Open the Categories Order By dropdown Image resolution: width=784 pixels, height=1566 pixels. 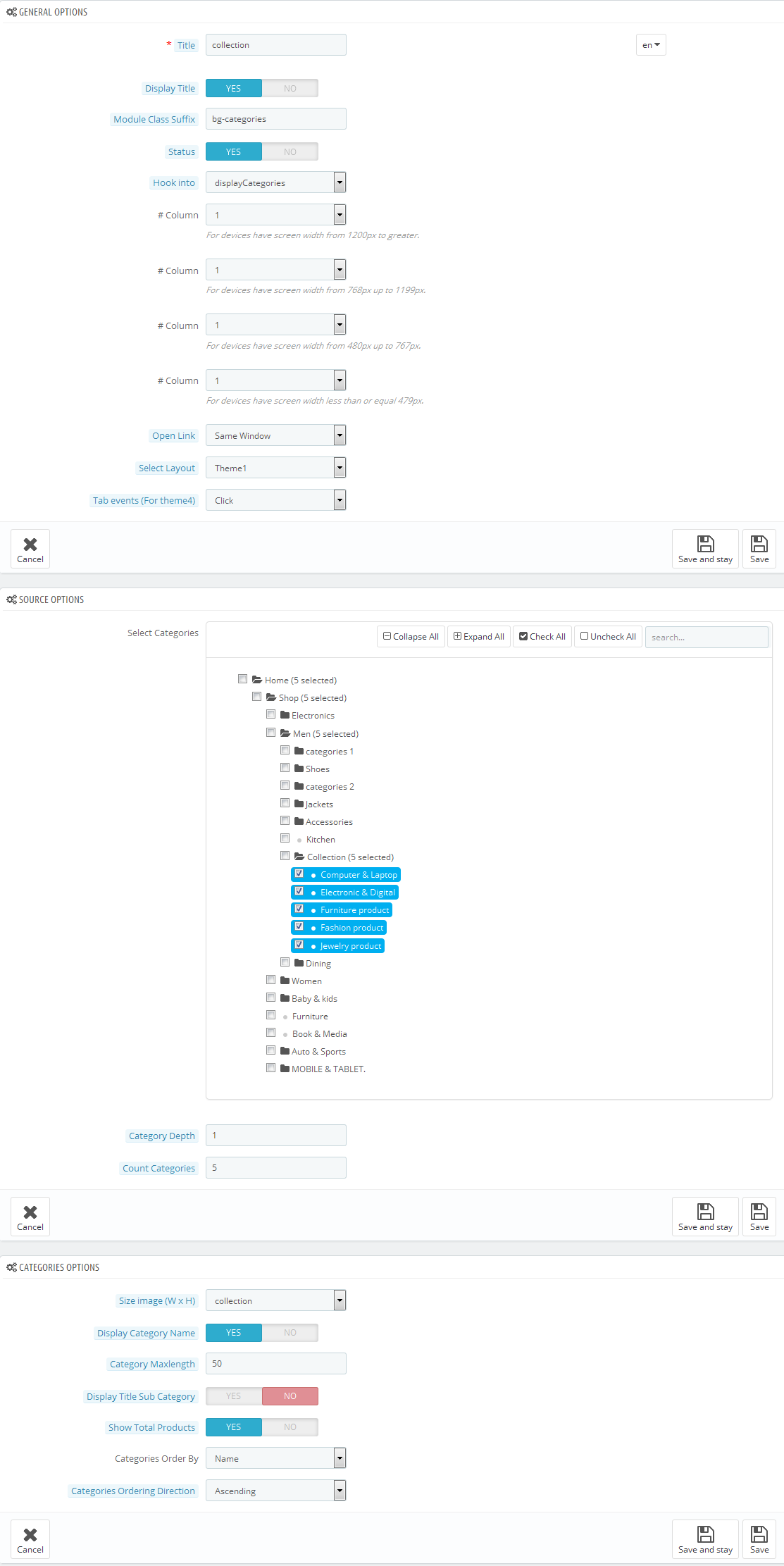[x=275, y=1458]
